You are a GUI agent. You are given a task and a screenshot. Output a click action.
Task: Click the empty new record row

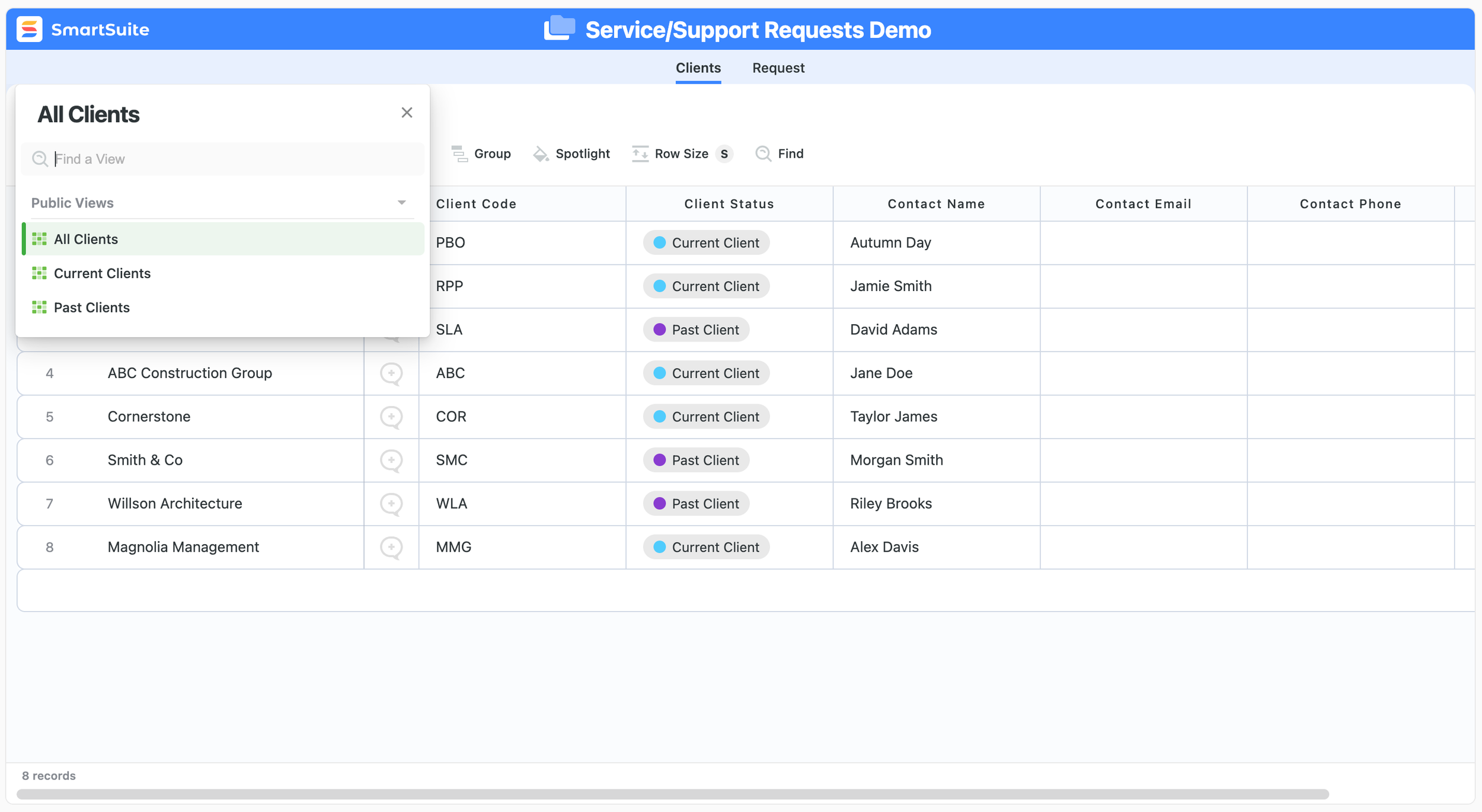[x=746, y=590]
